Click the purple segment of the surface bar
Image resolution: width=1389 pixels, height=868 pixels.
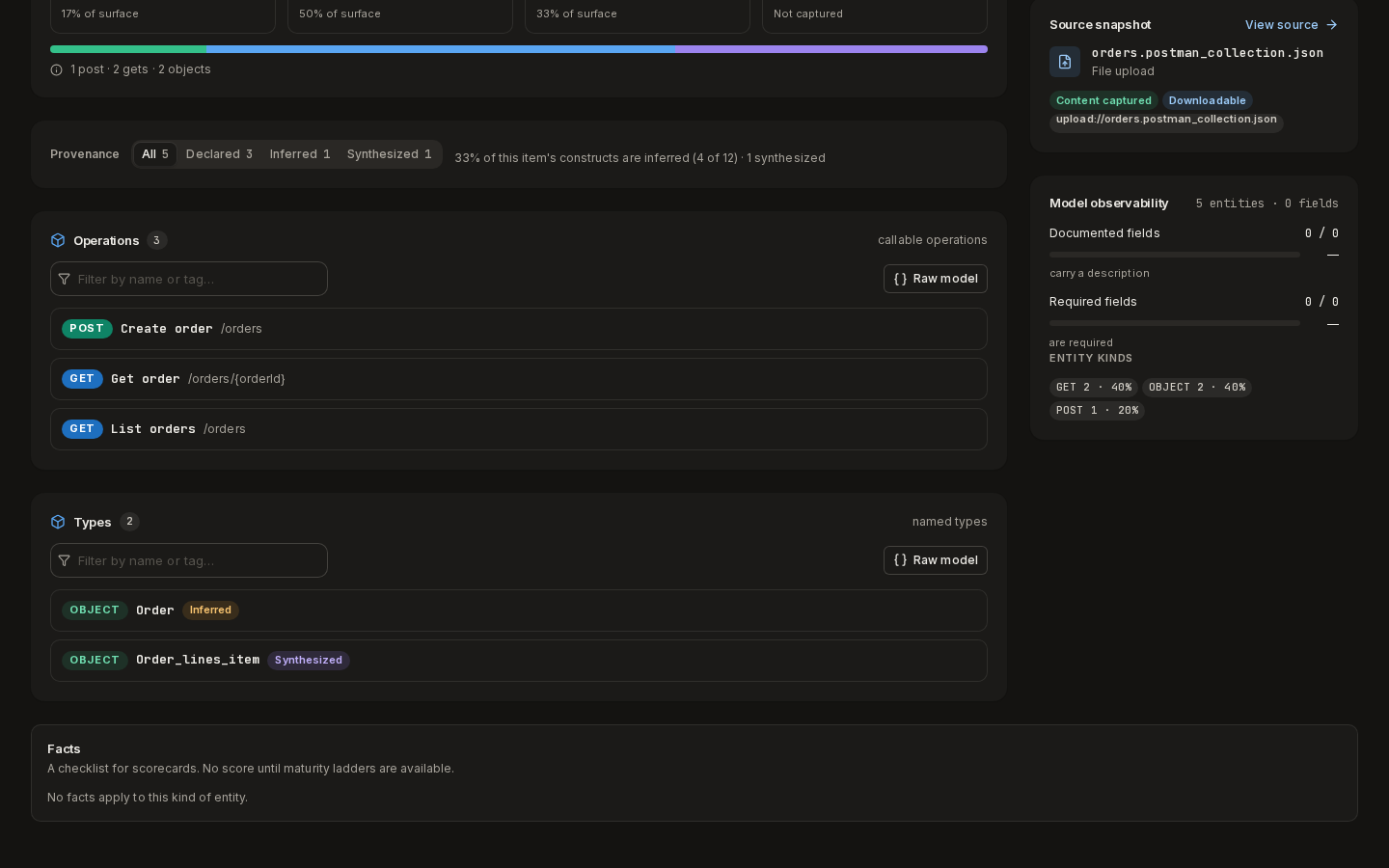[831, 49]
